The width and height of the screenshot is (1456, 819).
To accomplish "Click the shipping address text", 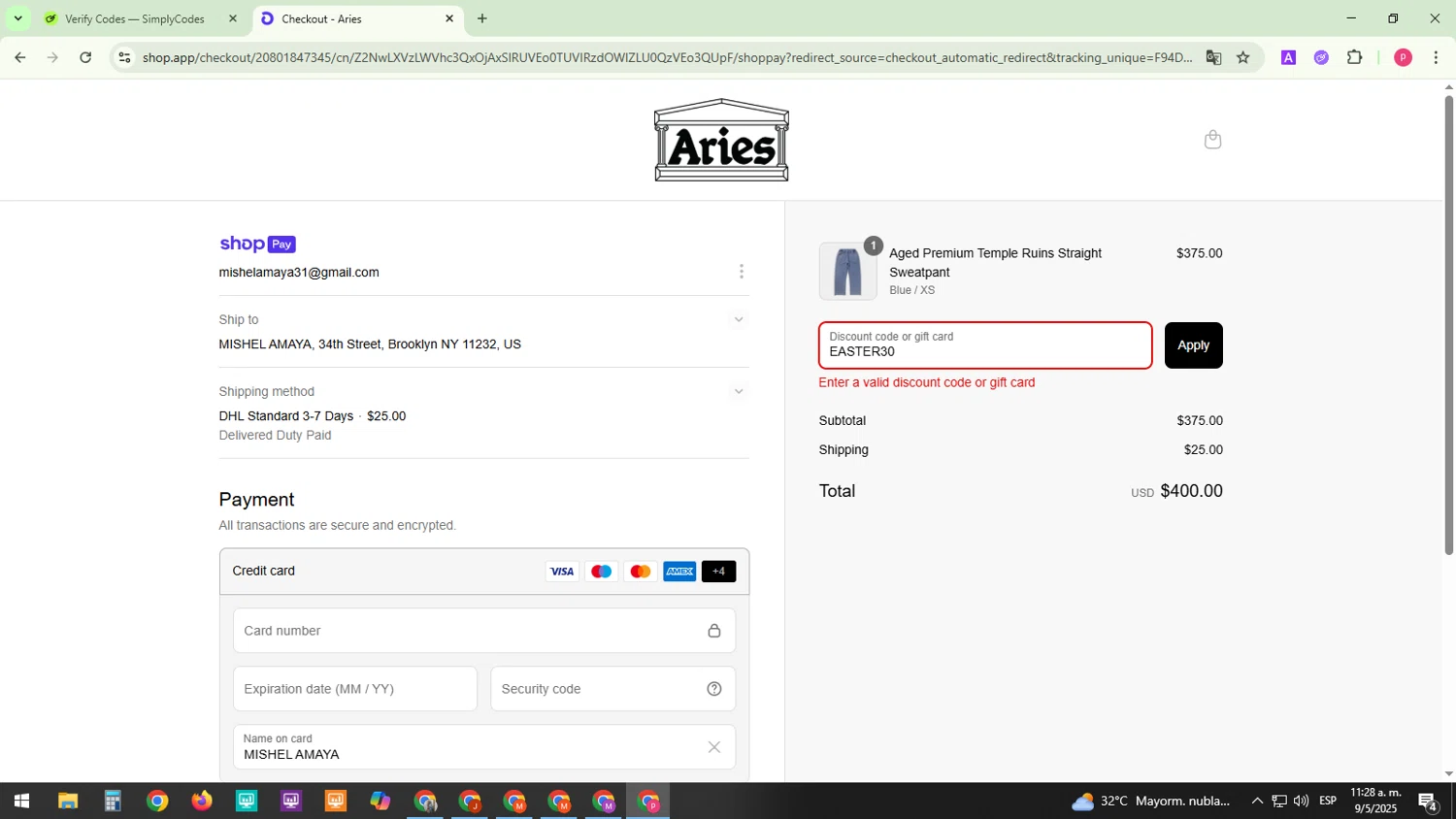I will click(x=370, y=344).
